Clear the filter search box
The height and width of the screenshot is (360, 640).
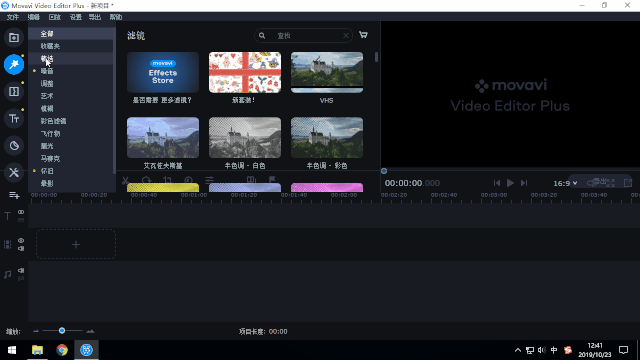[x=346, y=36]
